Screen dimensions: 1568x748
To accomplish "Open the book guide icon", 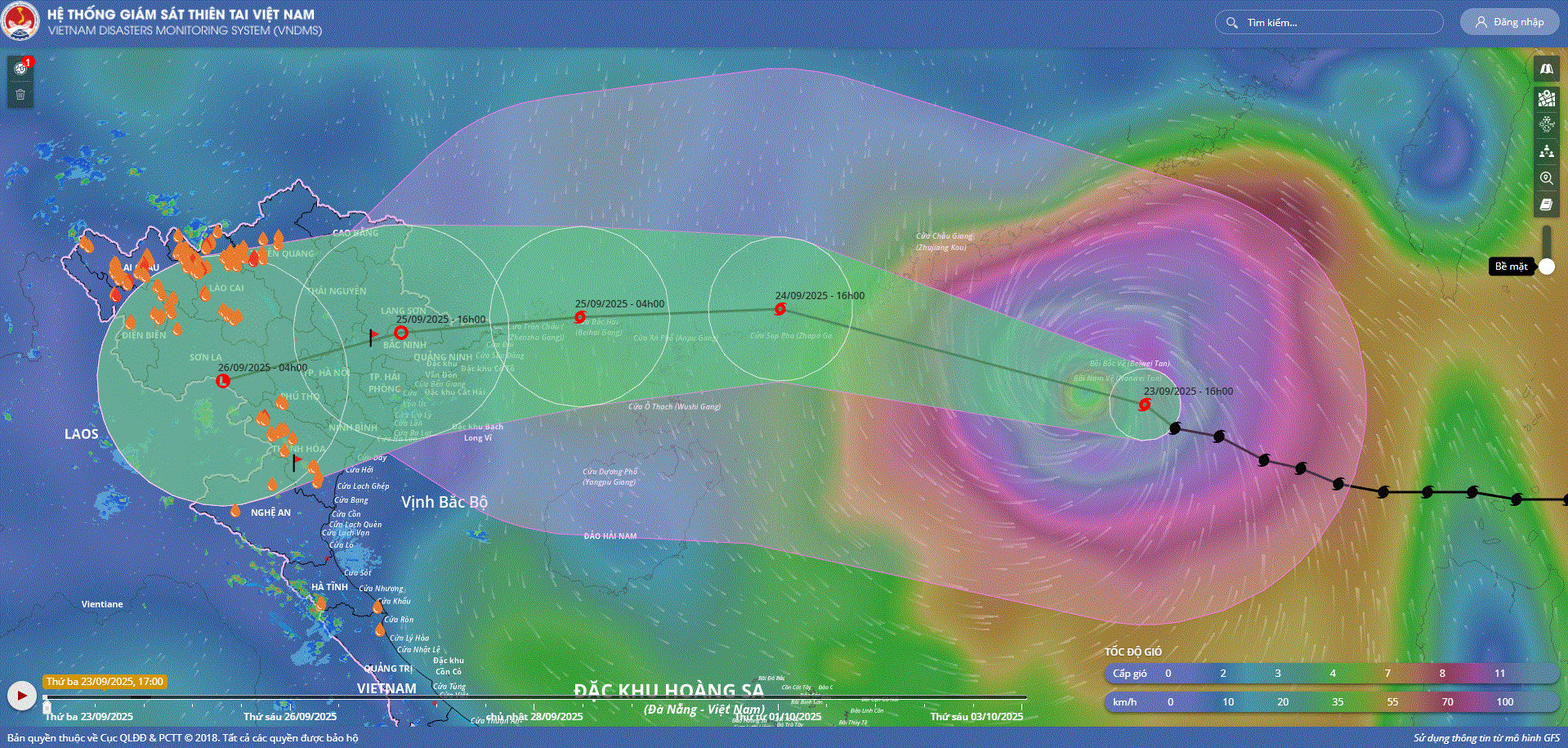I will tap(1546, 204).
